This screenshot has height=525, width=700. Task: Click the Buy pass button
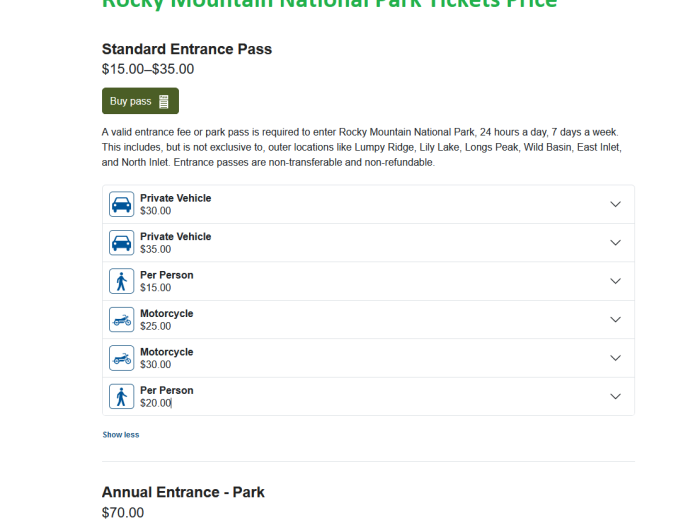tap(140, 101)
